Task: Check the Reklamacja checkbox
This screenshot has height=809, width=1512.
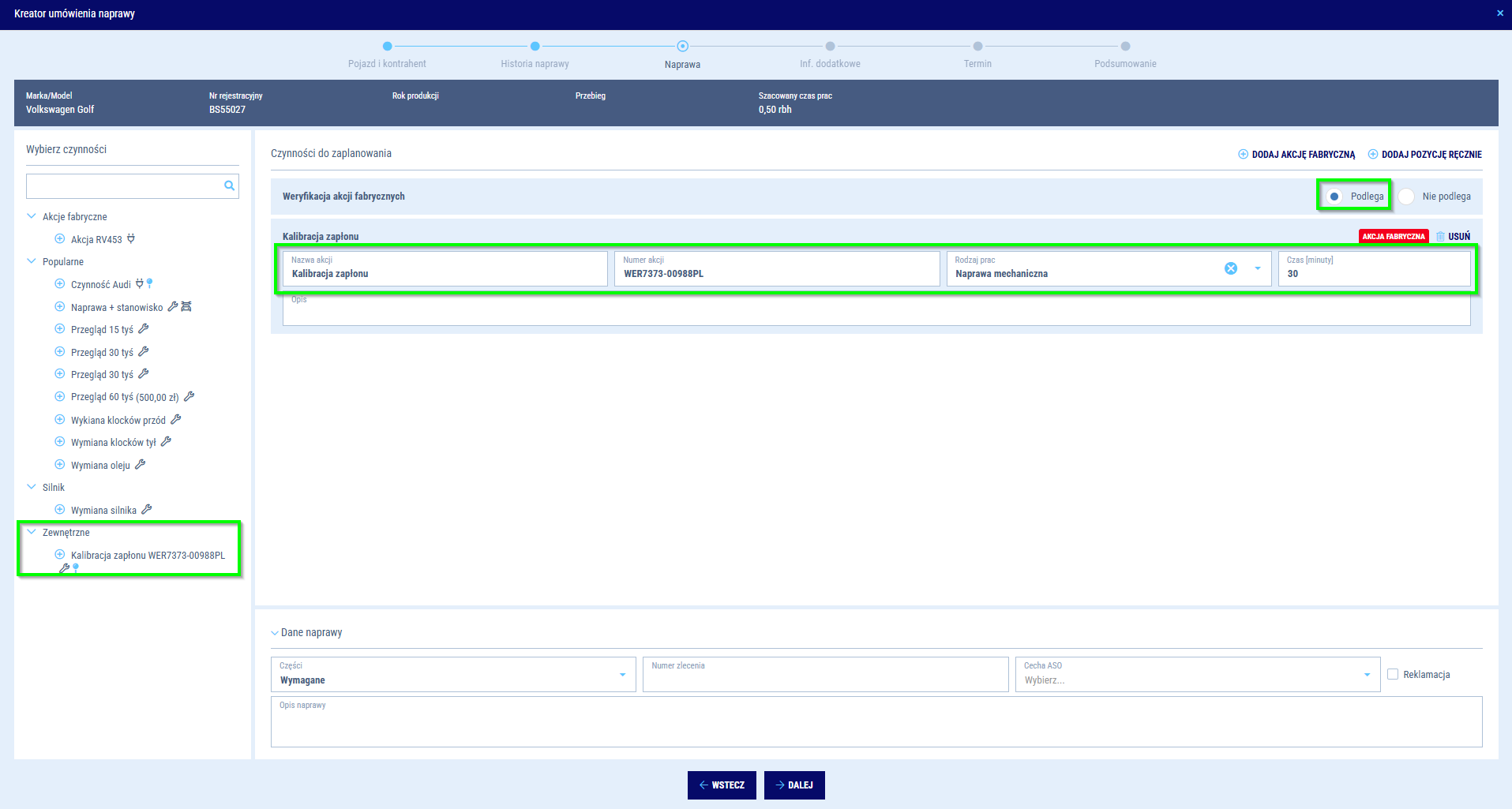Action: click(1393, 675)
